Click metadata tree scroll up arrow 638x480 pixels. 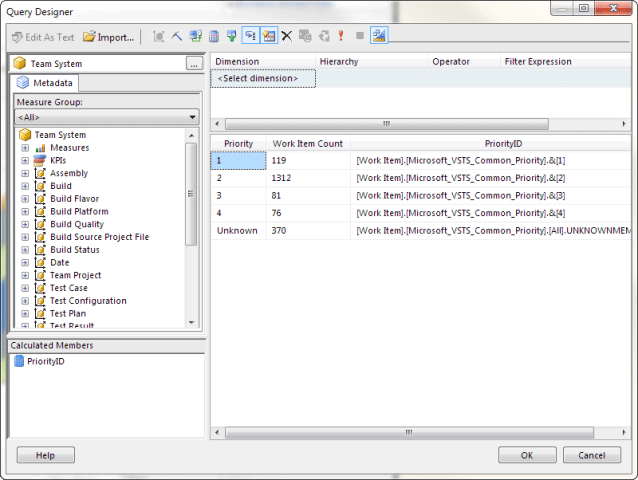191,135
